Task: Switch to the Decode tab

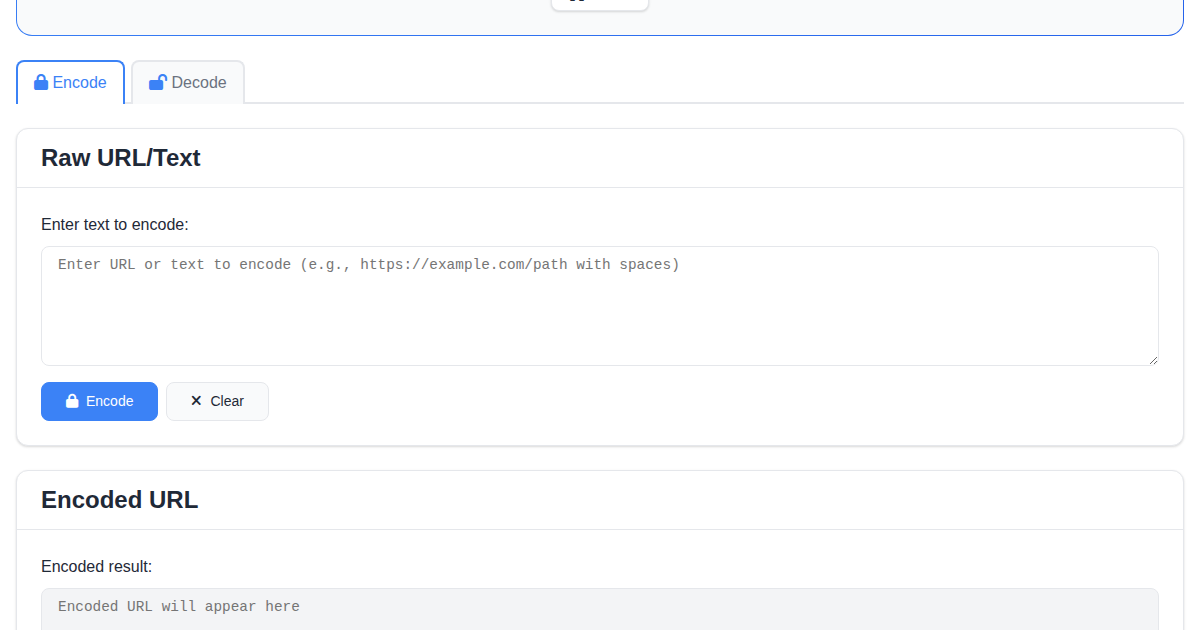Action: point(188,83)
